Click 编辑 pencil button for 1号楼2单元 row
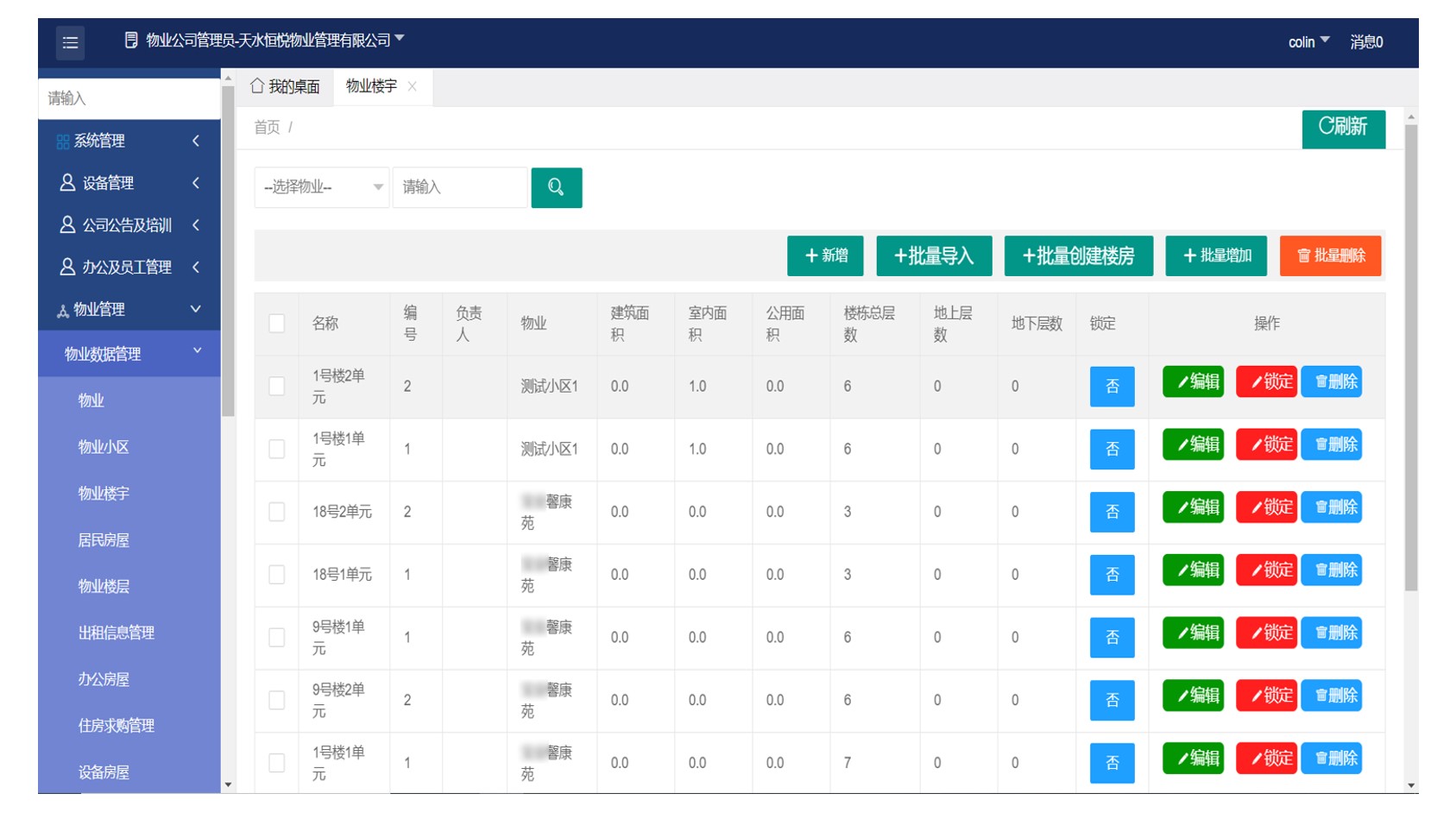1456x819 pixels. [x=1193, y=381]
